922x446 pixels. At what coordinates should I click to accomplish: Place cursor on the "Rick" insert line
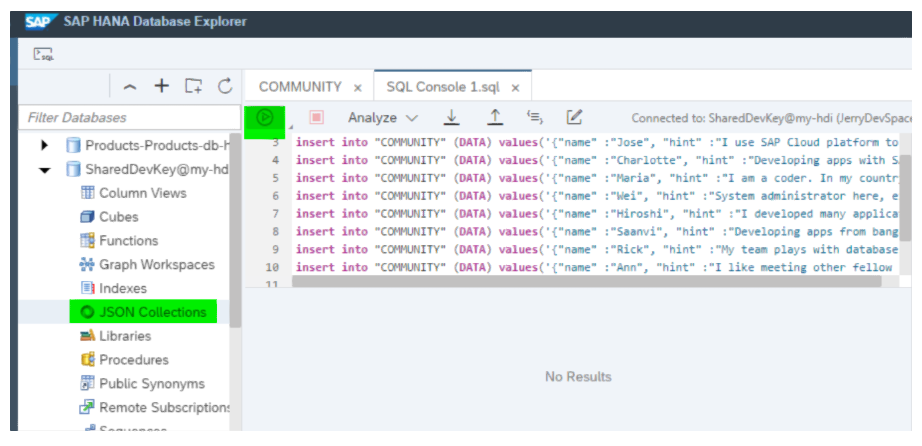pyautogui.click(x=597, y=249)
